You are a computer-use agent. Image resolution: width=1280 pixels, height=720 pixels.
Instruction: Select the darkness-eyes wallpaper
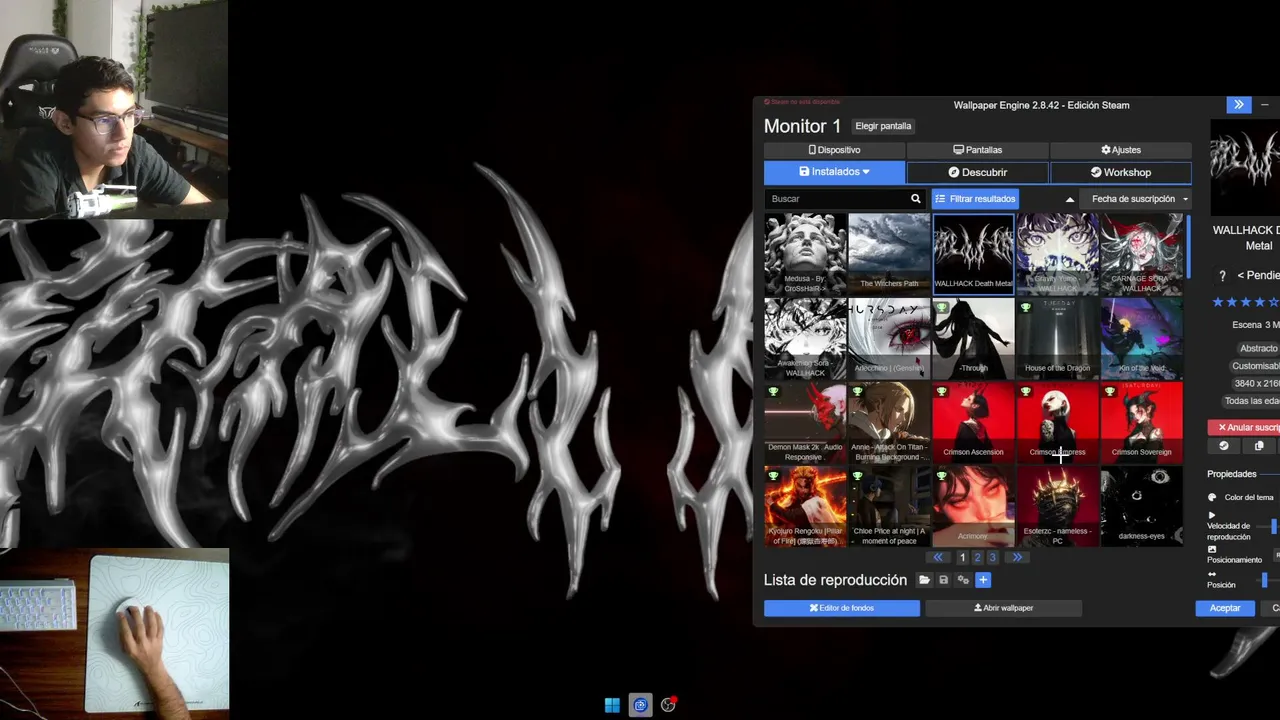1141,506
